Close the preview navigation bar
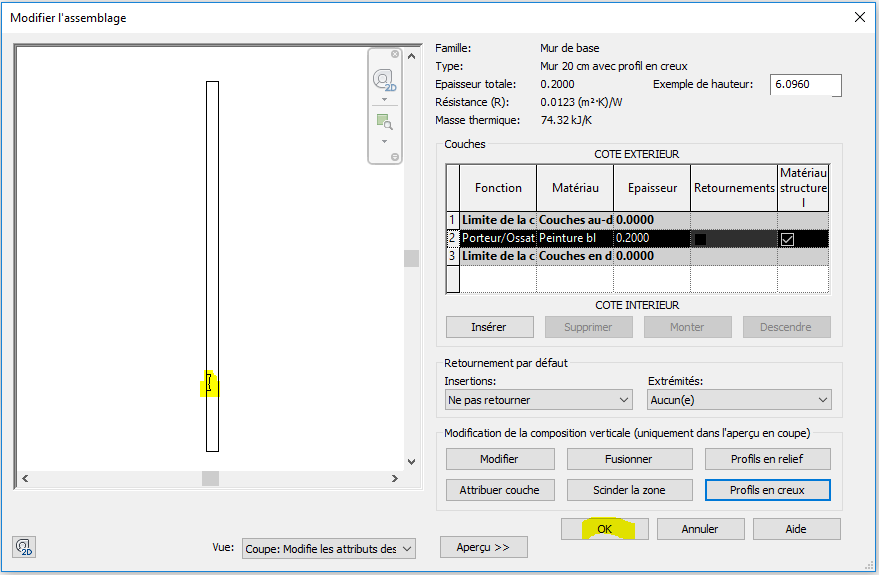This screenshot has width=879, height=575. coord(395,54)
